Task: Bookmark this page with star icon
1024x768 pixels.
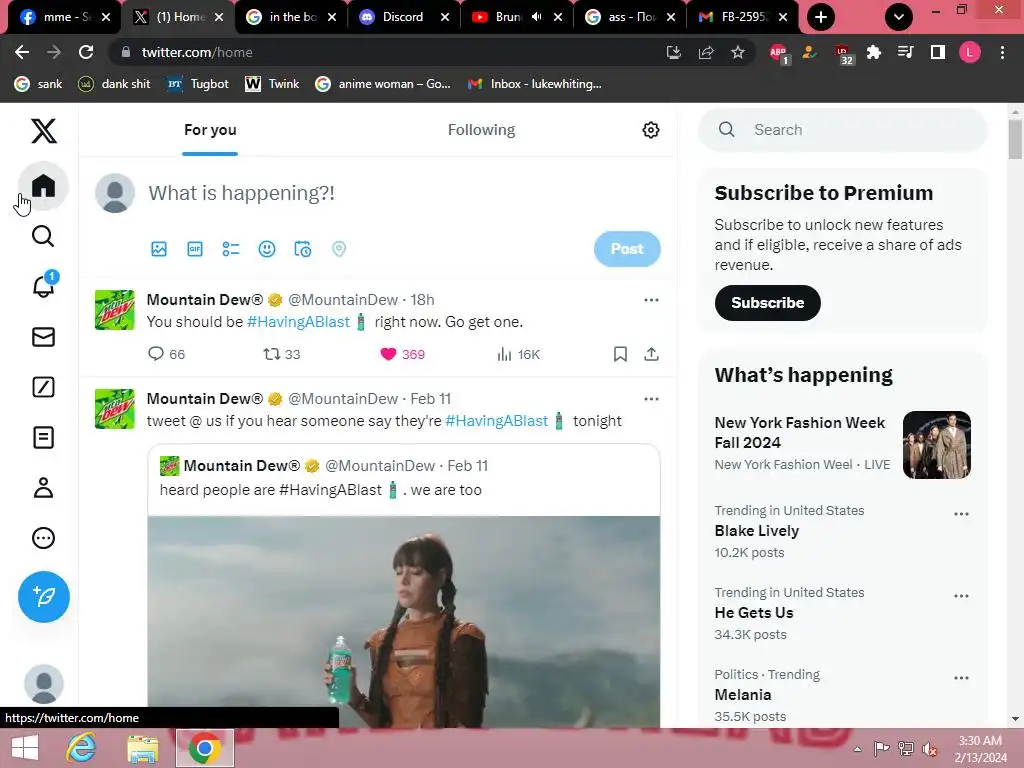Action: click(x=737, y=52)
